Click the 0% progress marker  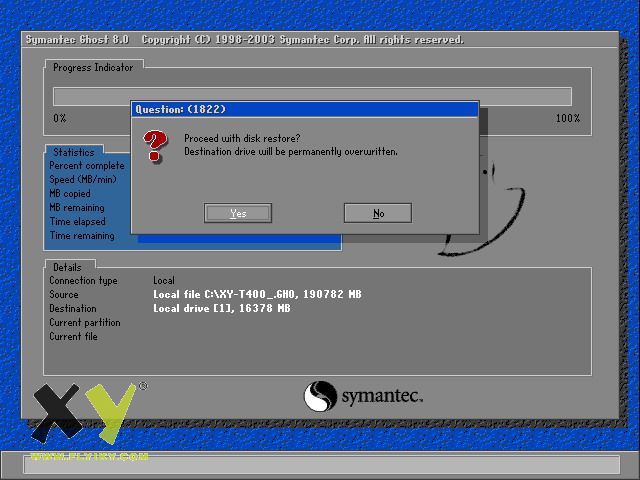point(60,118)
